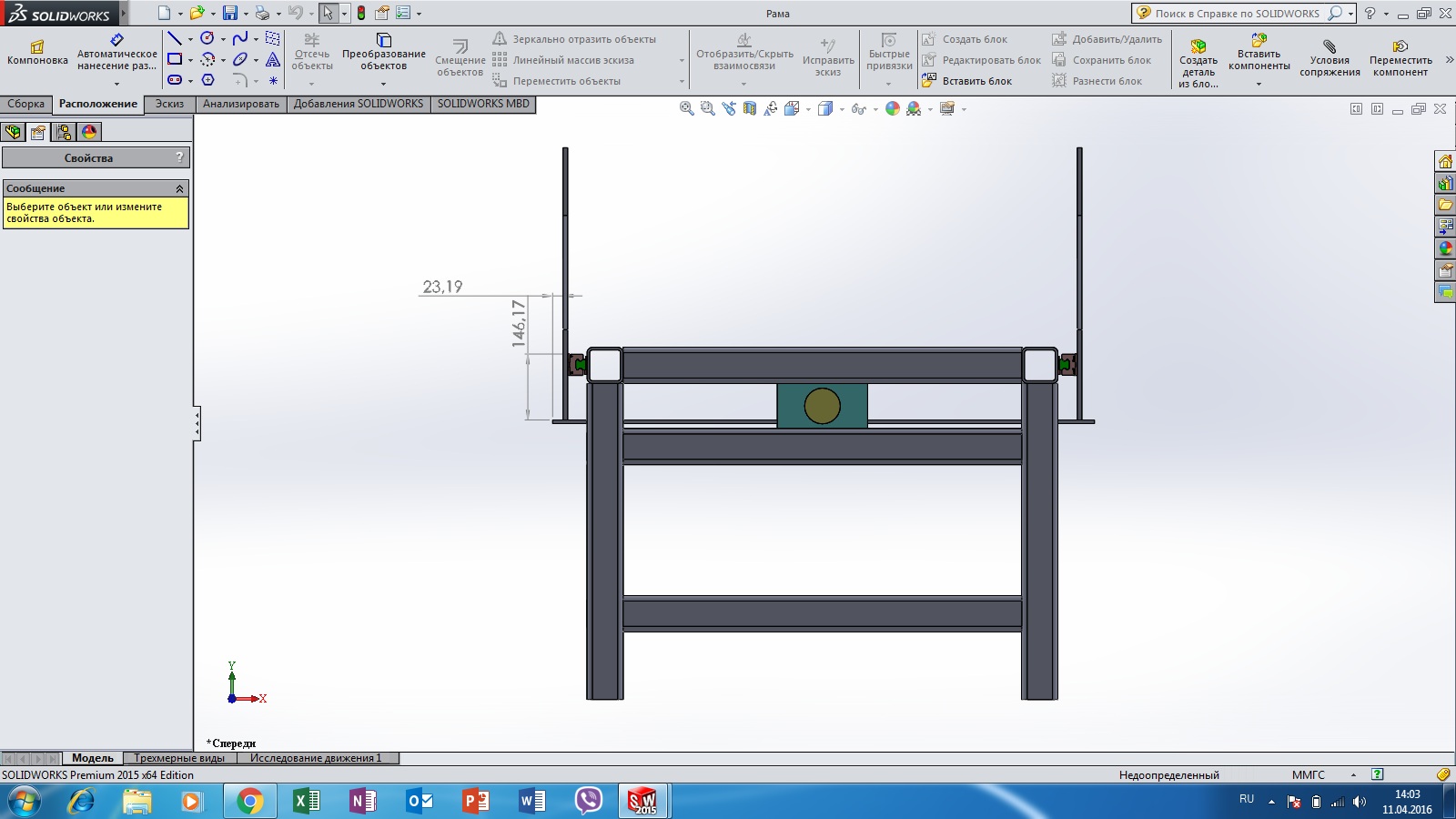The width and height of the screenshot is (1456, 819).
Task: Toggle the Select cursor tool
Action: [328, 13]
